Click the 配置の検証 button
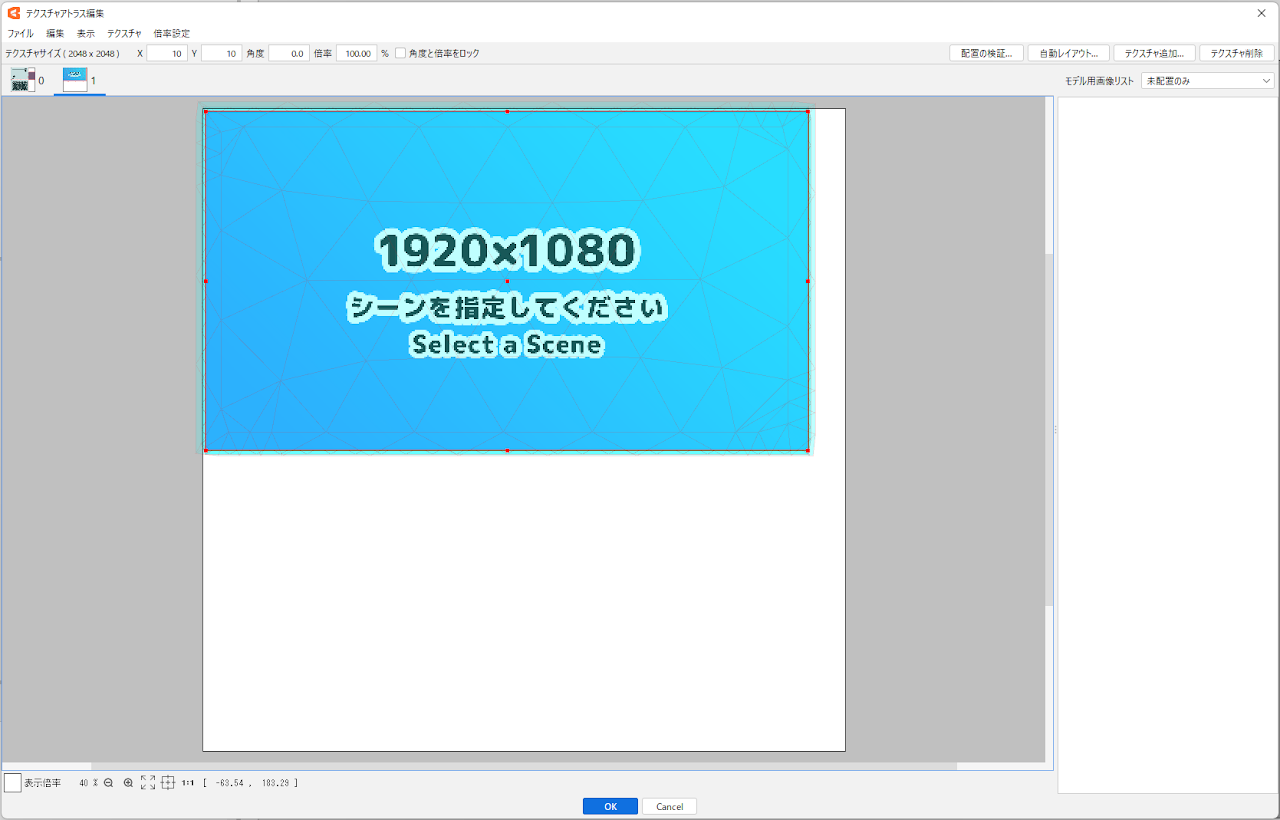The height and width of the screenshot is (820, 1280). tap(986, 53)
